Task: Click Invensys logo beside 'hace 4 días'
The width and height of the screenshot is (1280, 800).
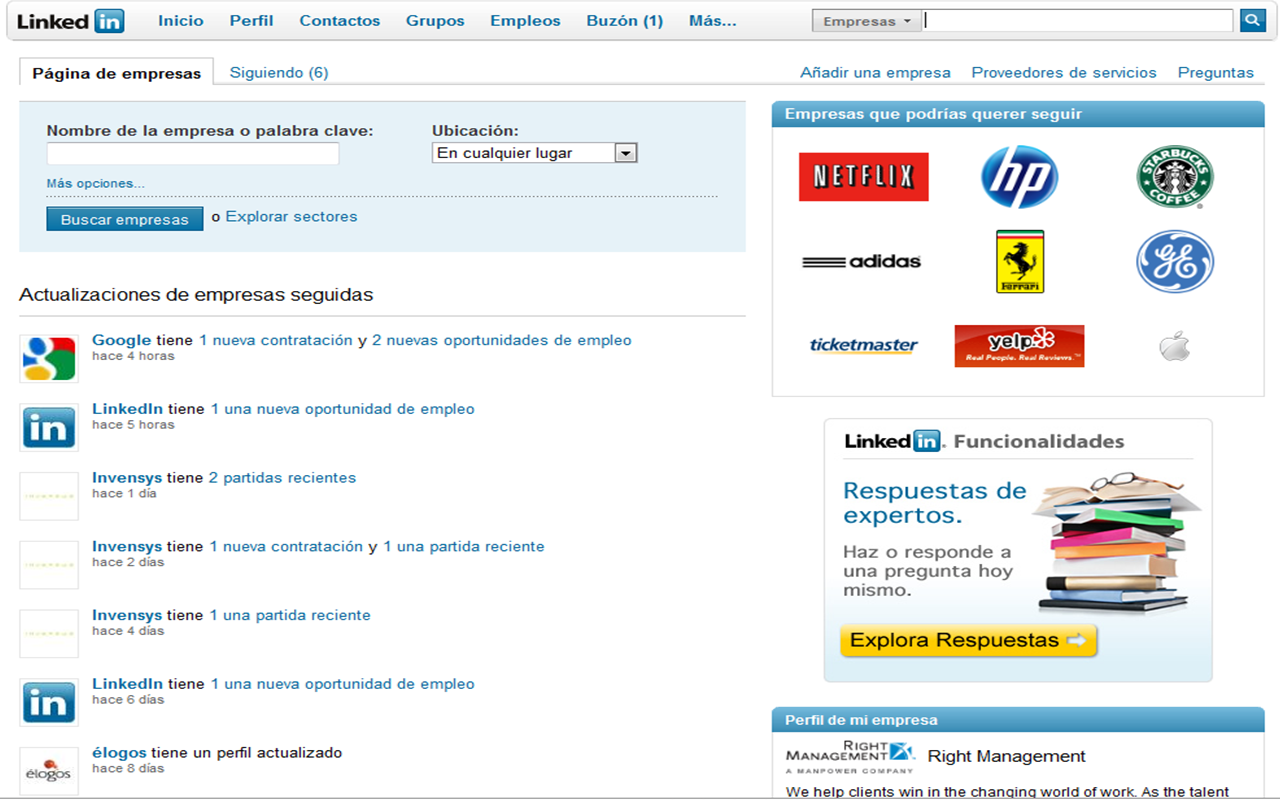Action: (x=49, y=634)
